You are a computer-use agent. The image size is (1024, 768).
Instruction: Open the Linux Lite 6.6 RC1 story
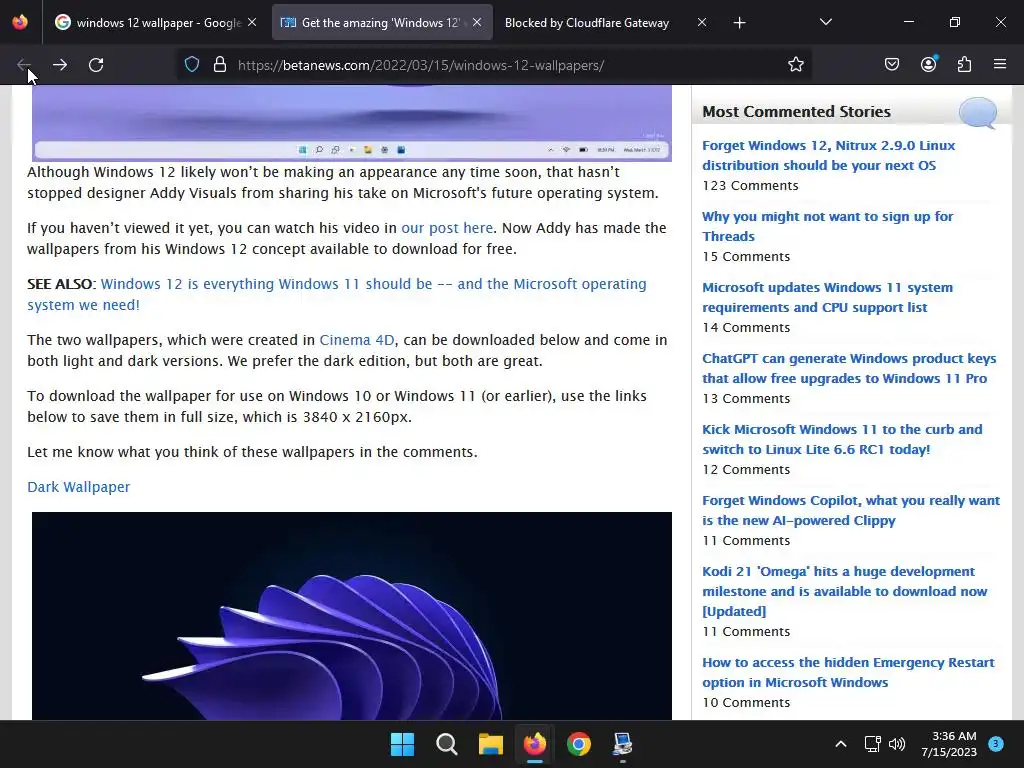(x=842, y=440)
